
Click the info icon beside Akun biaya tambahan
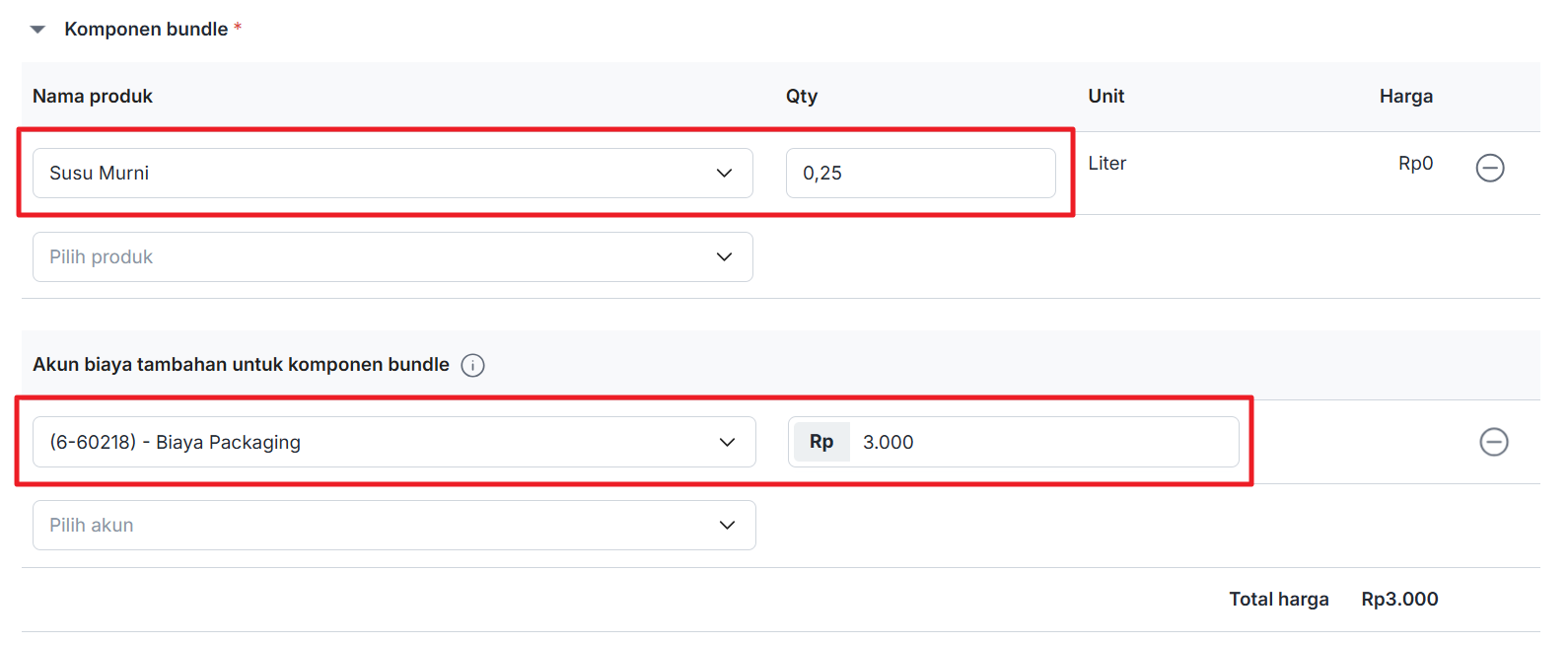473,366
